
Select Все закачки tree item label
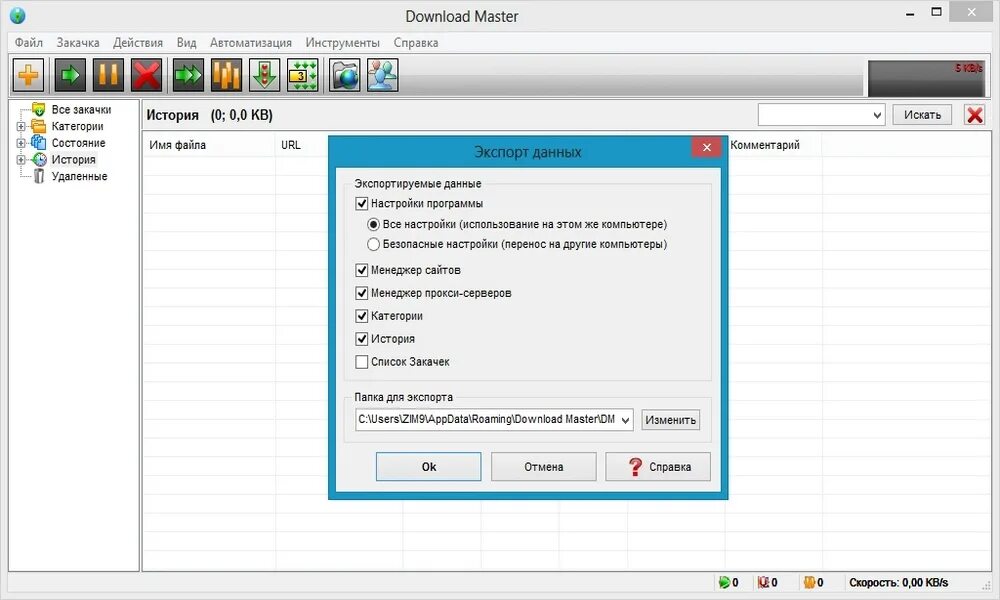[x=81, y=110]
